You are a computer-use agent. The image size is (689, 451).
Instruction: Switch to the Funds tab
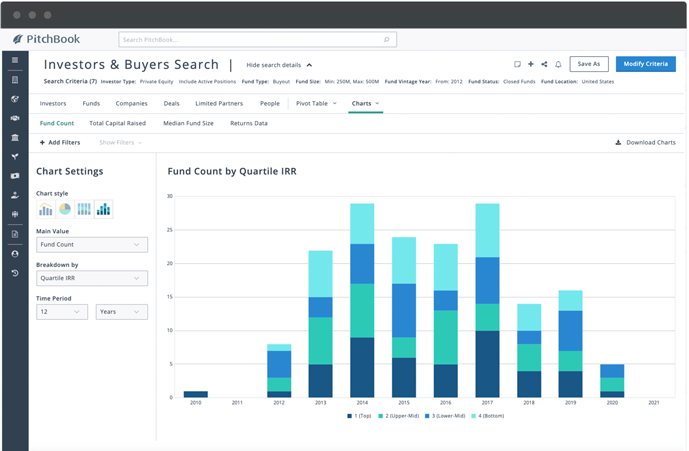(91, 103)
